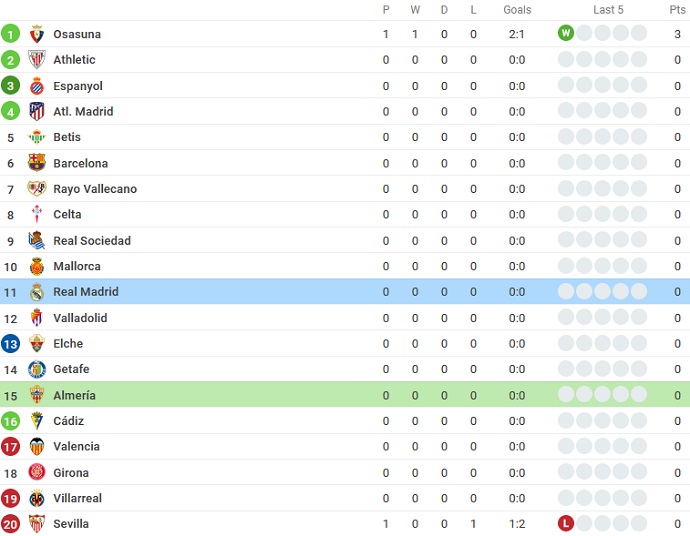
Task: Click Osasuna's green W result badge
Action: [x=566, y=33]
